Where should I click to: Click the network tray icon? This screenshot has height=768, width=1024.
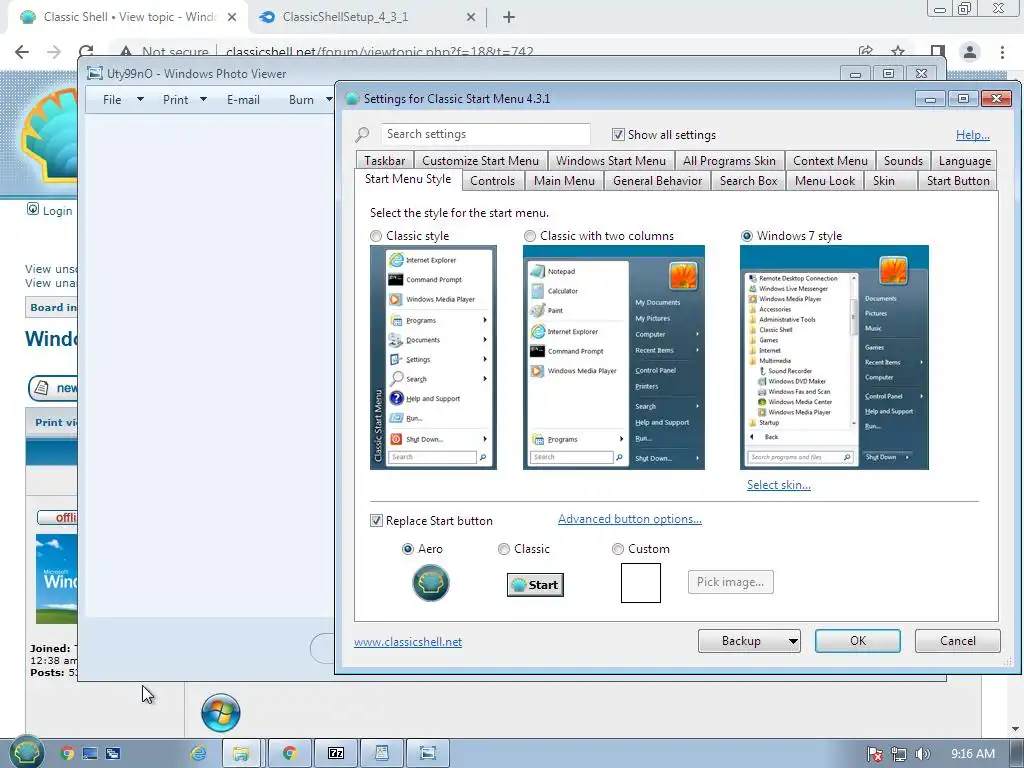[899, 754]
